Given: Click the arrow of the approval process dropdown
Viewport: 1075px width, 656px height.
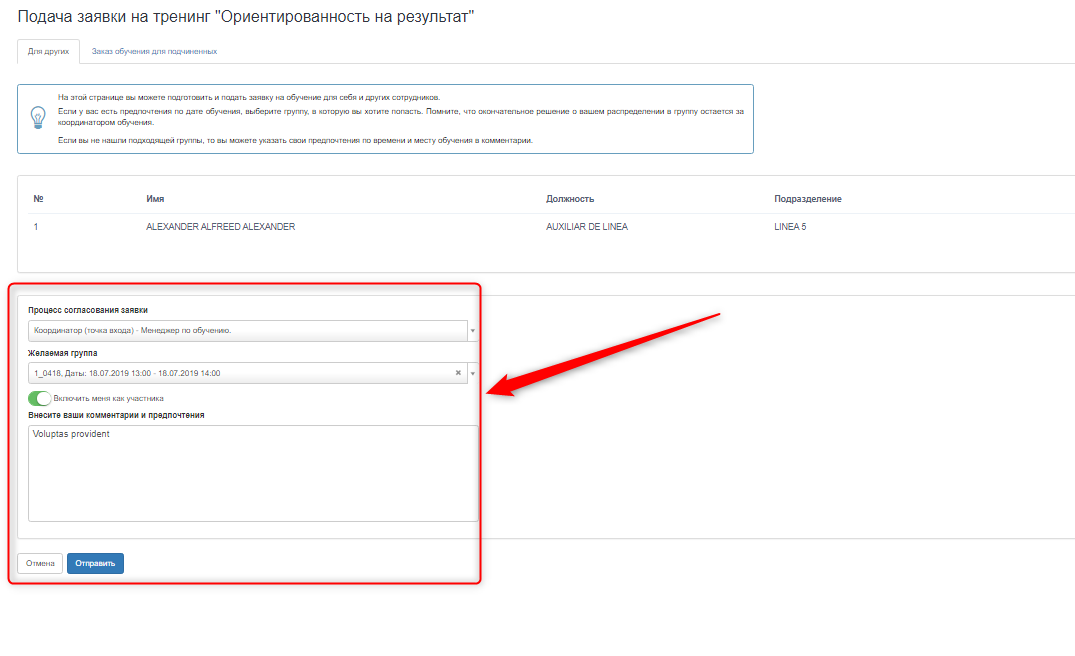Looking at the screenshot, I should pos(472,330).
